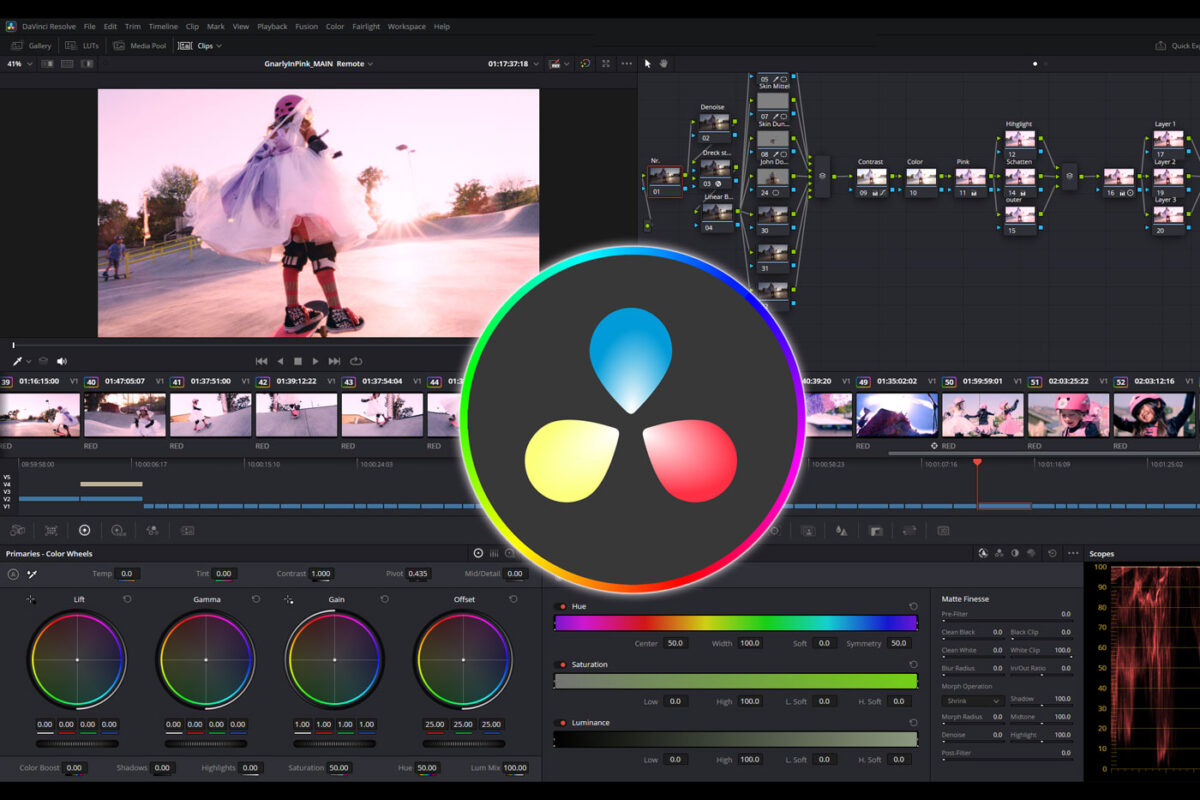Viewport: 1200px width, 800px height.
Task: Toggle Hue qualifier on or off
Action: pyautogui.click(x=562, y=607)
